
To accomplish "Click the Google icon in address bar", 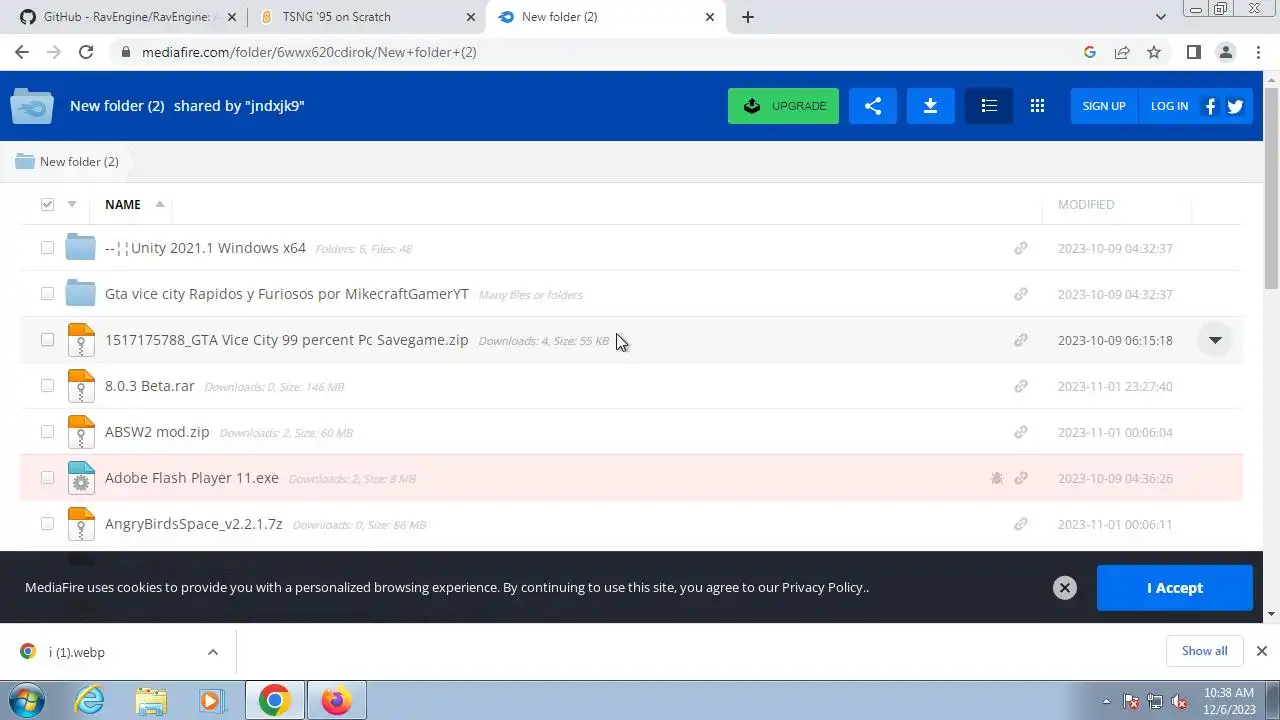I will pyautogui.click(x=1090, y=52).
